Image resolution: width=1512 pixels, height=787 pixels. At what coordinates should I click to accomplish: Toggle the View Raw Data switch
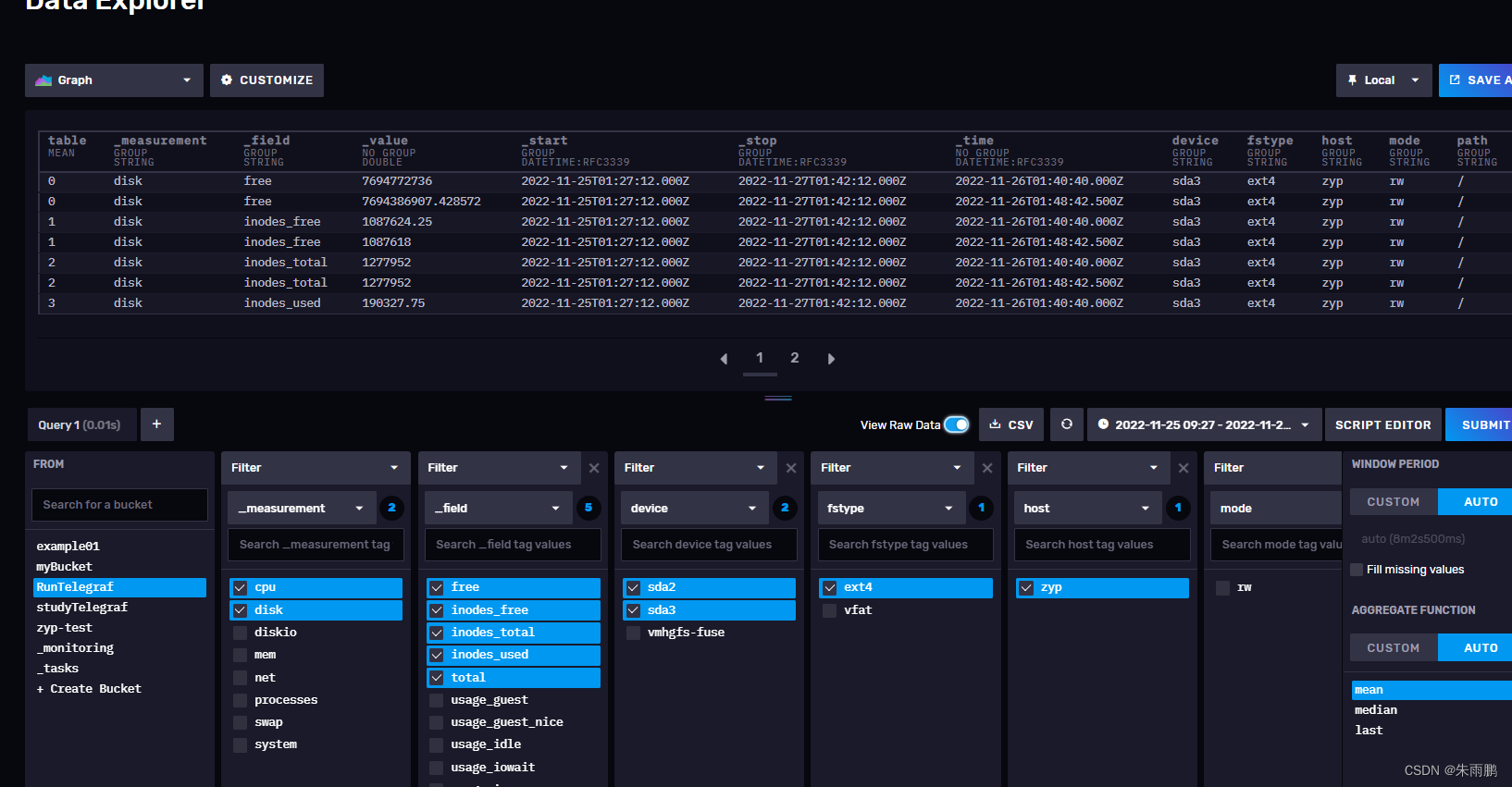(957, 424)
